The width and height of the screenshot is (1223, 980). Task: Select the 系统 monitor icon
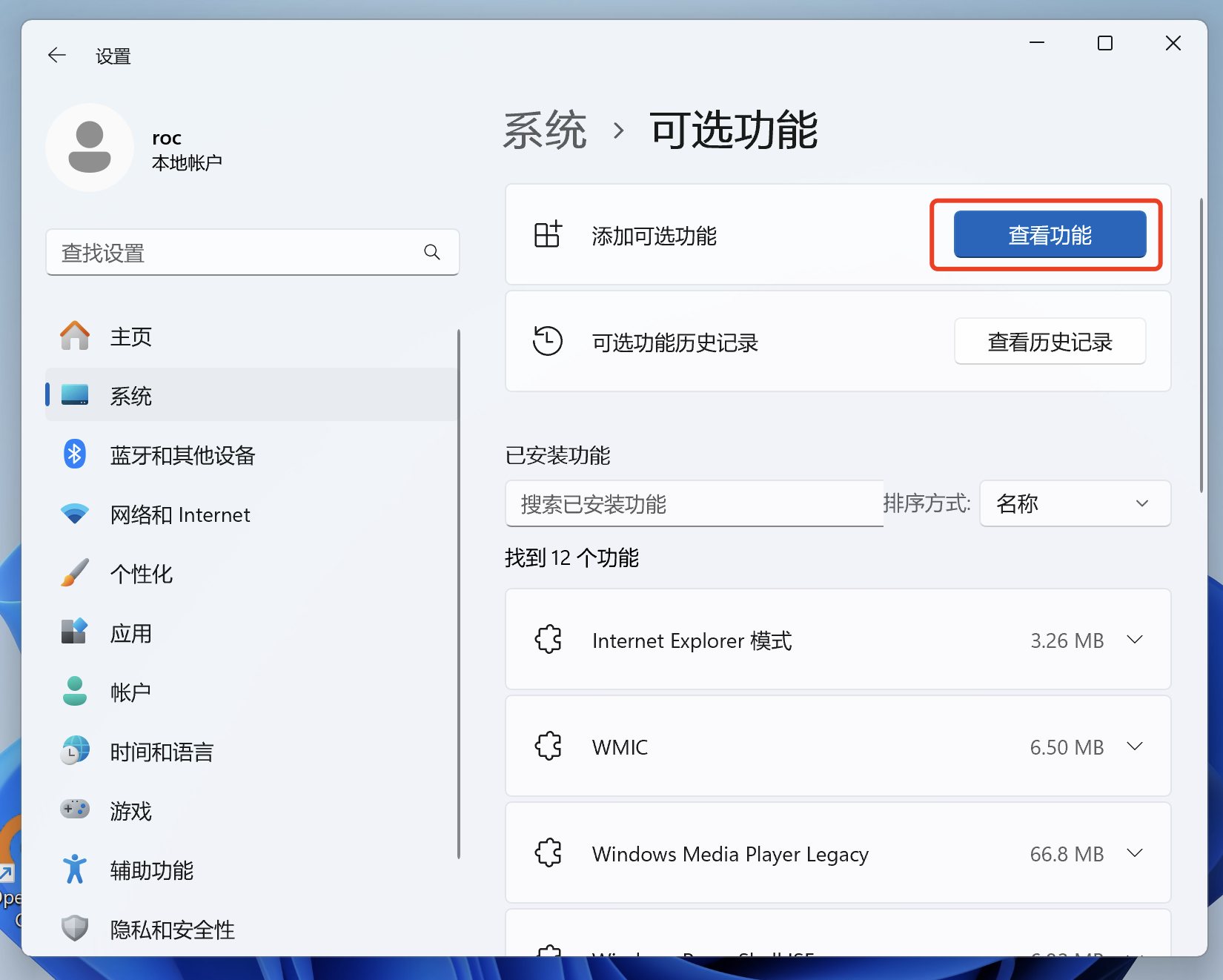tap(75, 395)
